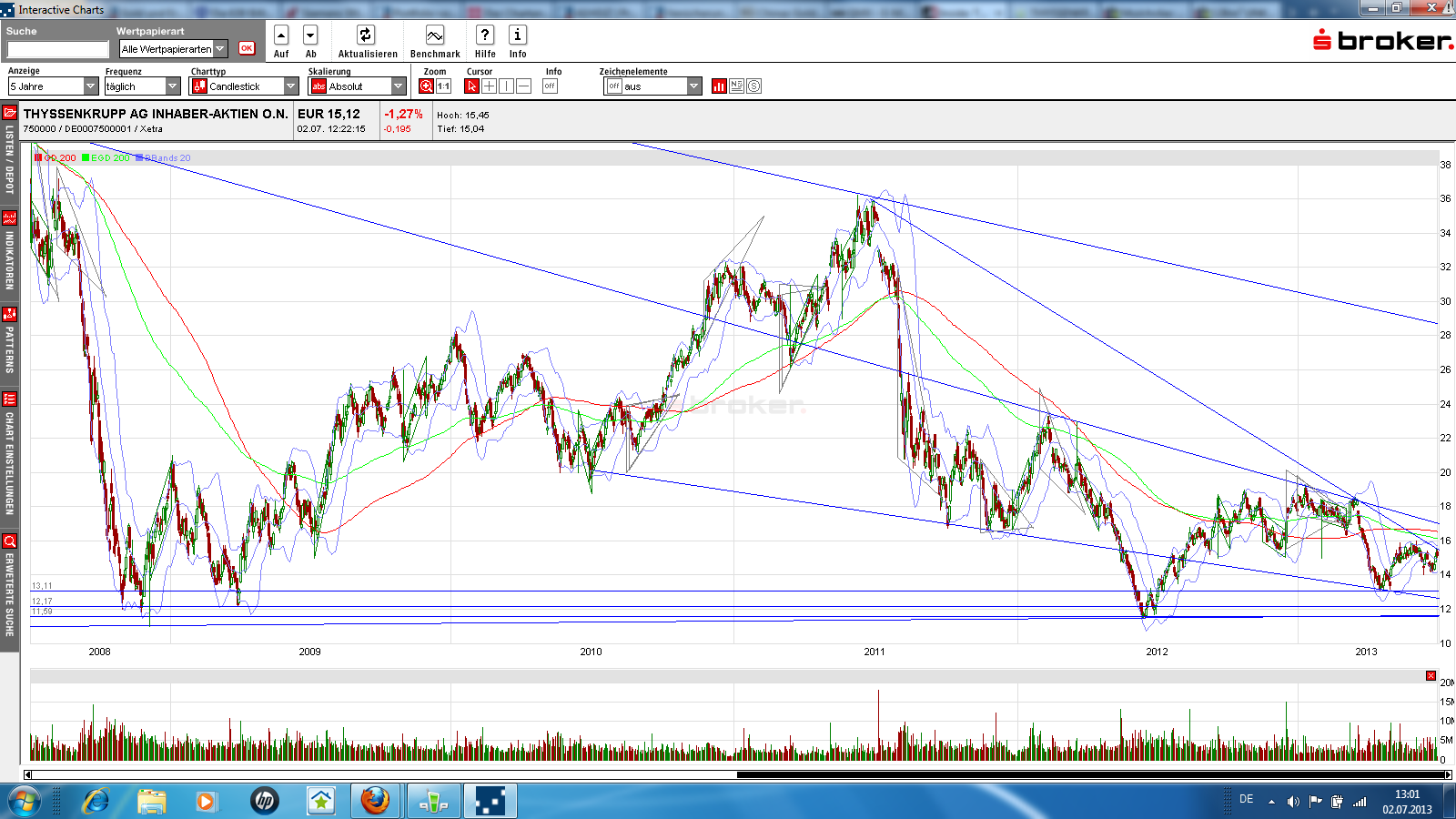The image size is (1456, 819).
Task: Select the arrow pointer cursor mode
Action: click(x=471, y=86)
